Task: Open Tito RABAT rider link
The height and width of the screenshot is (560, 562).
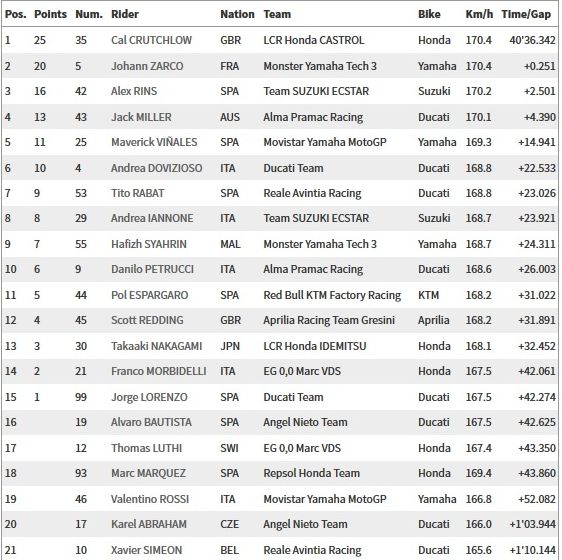Action: 137,193
